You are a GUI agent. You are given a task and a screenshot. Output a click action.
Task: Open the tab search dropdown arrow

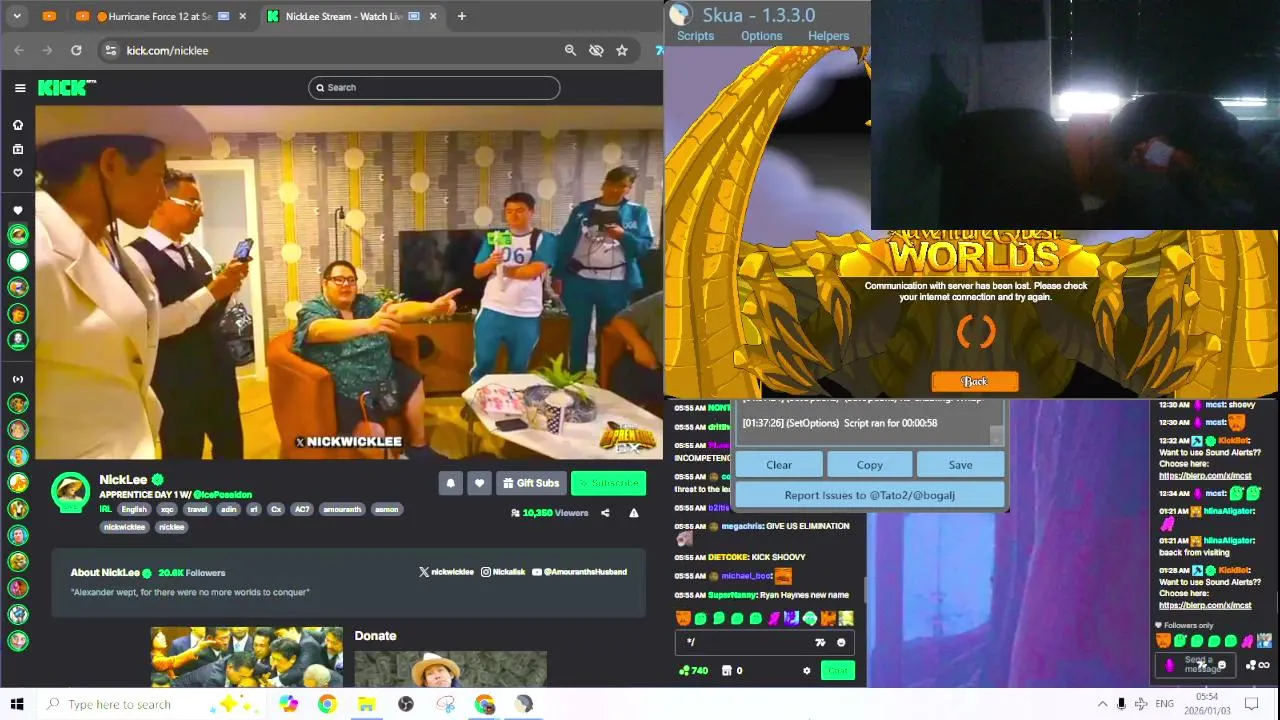point(18,16)
